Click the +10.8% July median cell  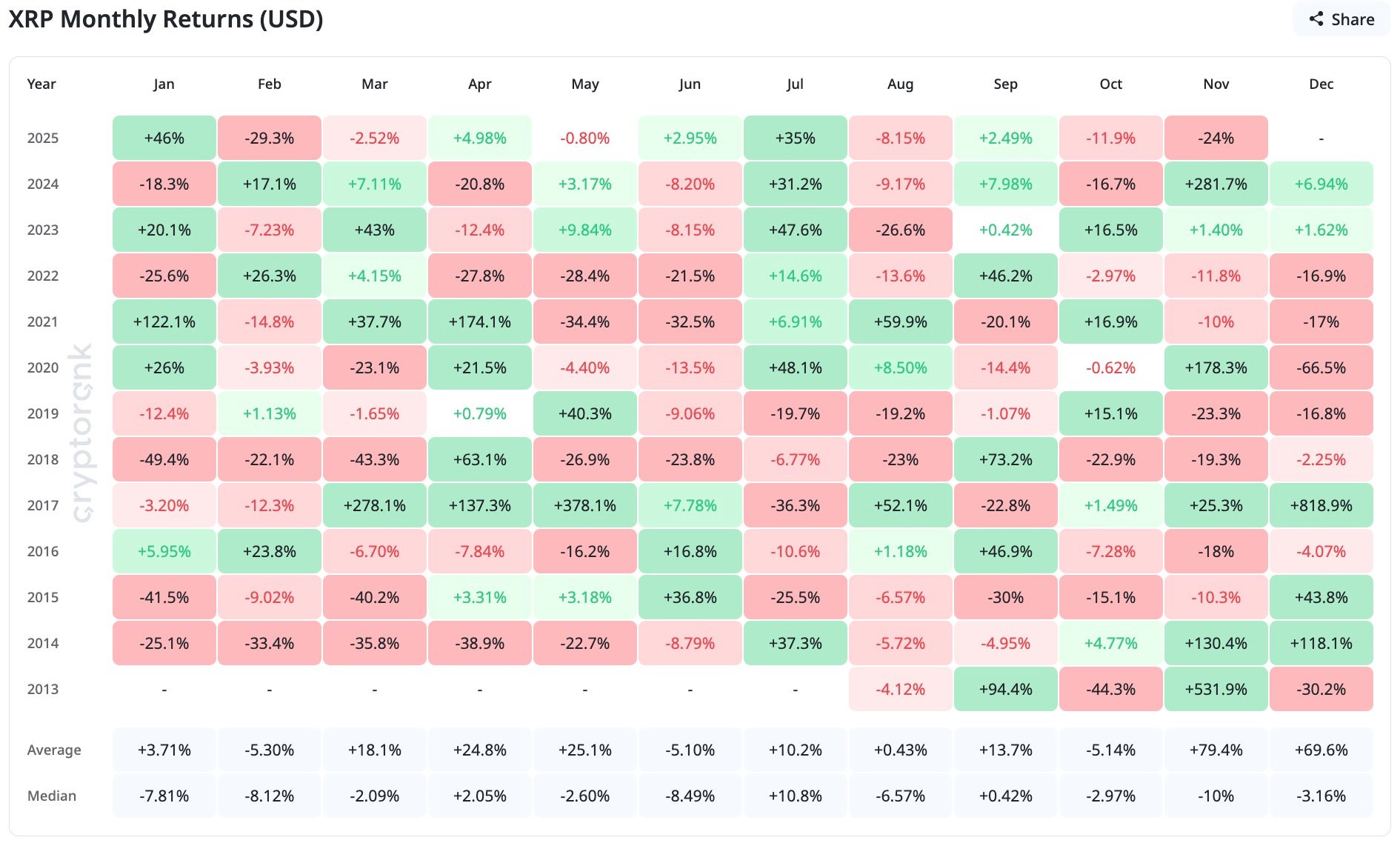point(795,796)
